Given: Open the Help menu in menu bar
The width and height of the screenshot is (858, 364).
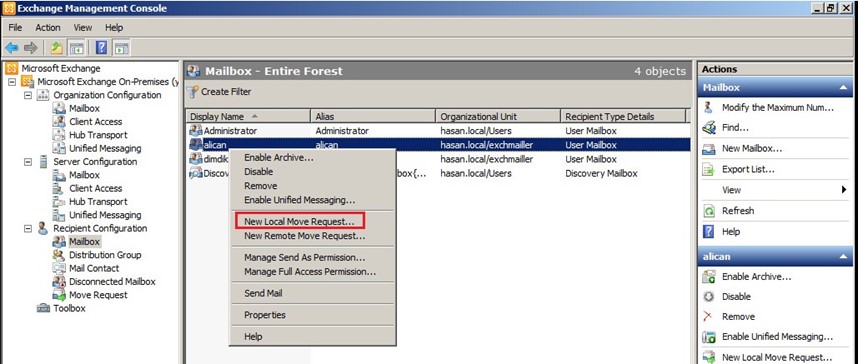Looking at the screenshot, I should 114,27.
